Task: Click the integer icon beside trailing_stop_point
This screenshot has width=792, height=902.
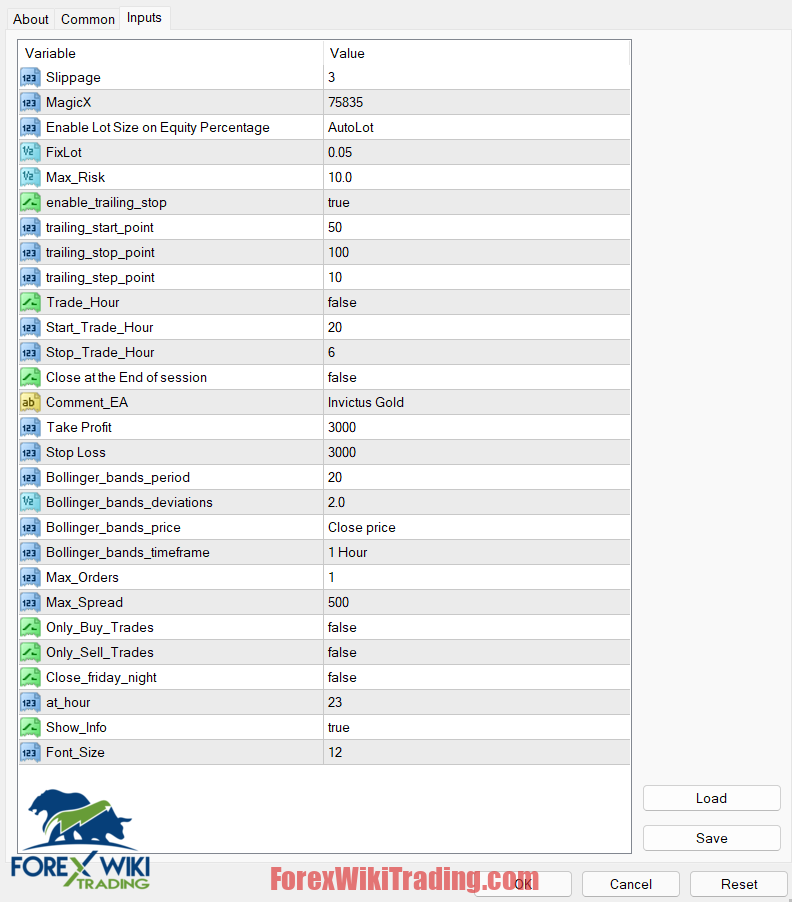Action: point(30,253)
